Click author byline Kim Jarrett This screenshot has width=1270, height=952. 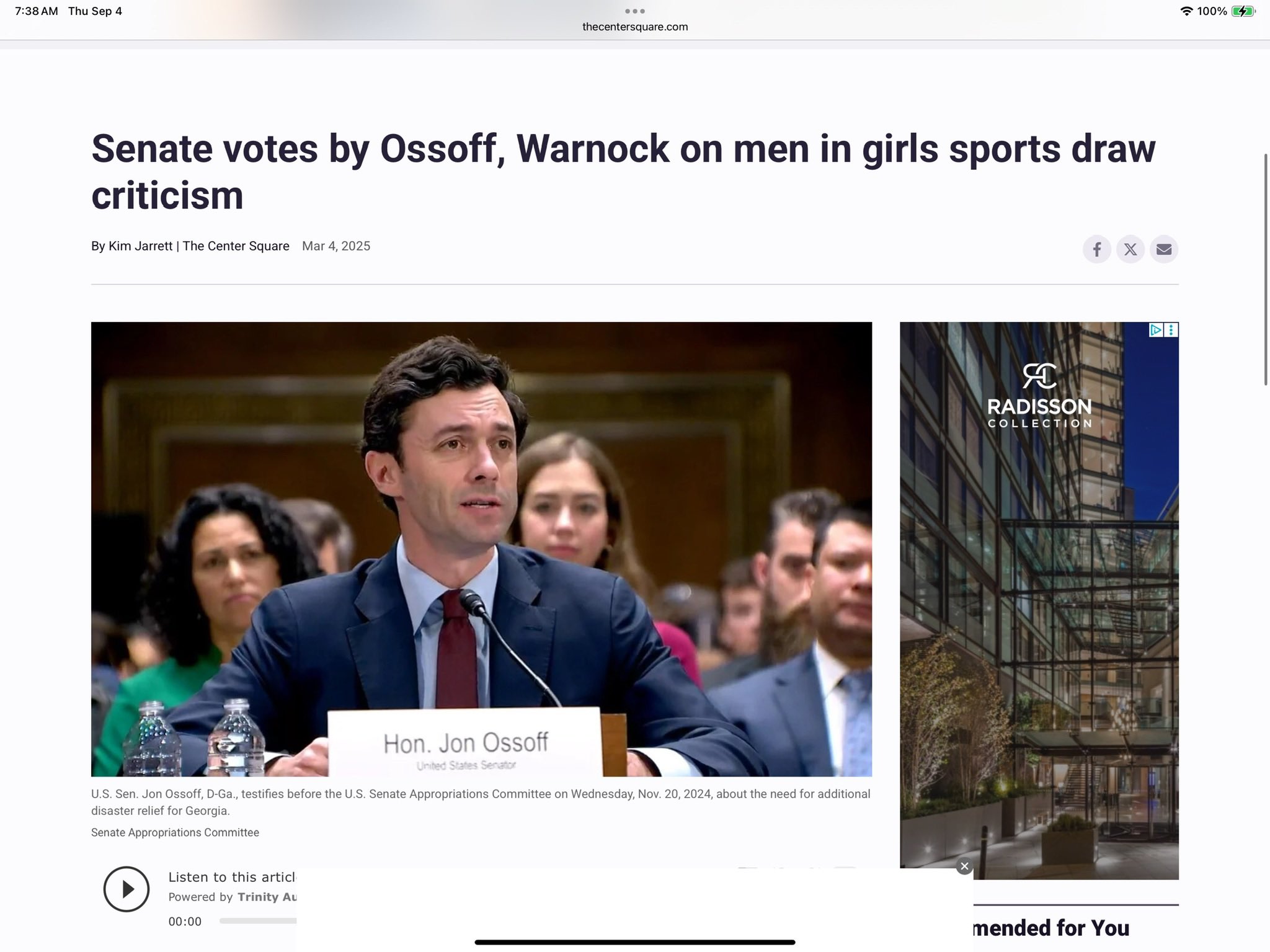click(140, 246)
